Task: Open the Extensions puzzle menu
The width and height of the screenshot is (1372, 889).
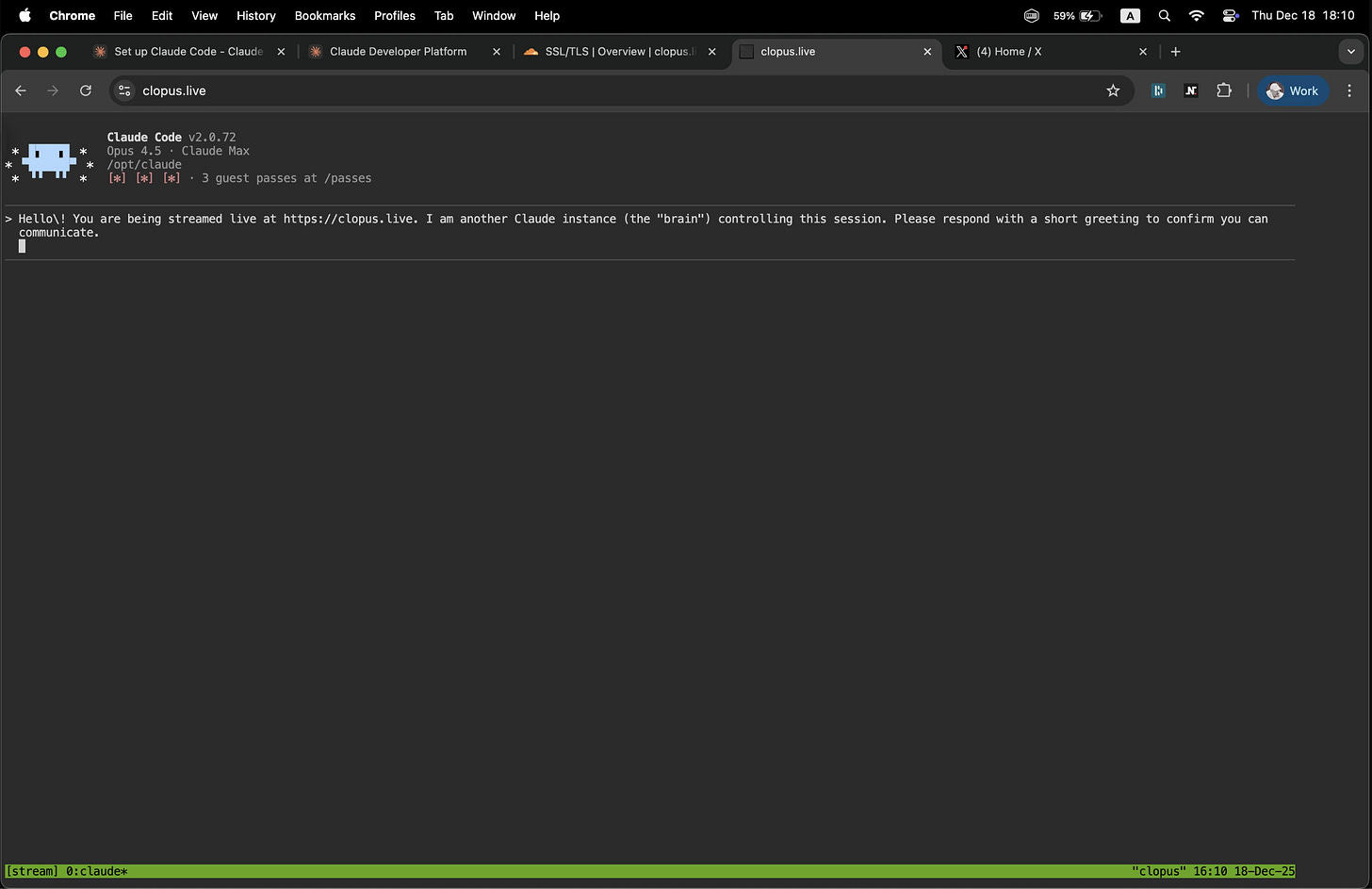Action: pyautogui.click(x=1224, y=91)
